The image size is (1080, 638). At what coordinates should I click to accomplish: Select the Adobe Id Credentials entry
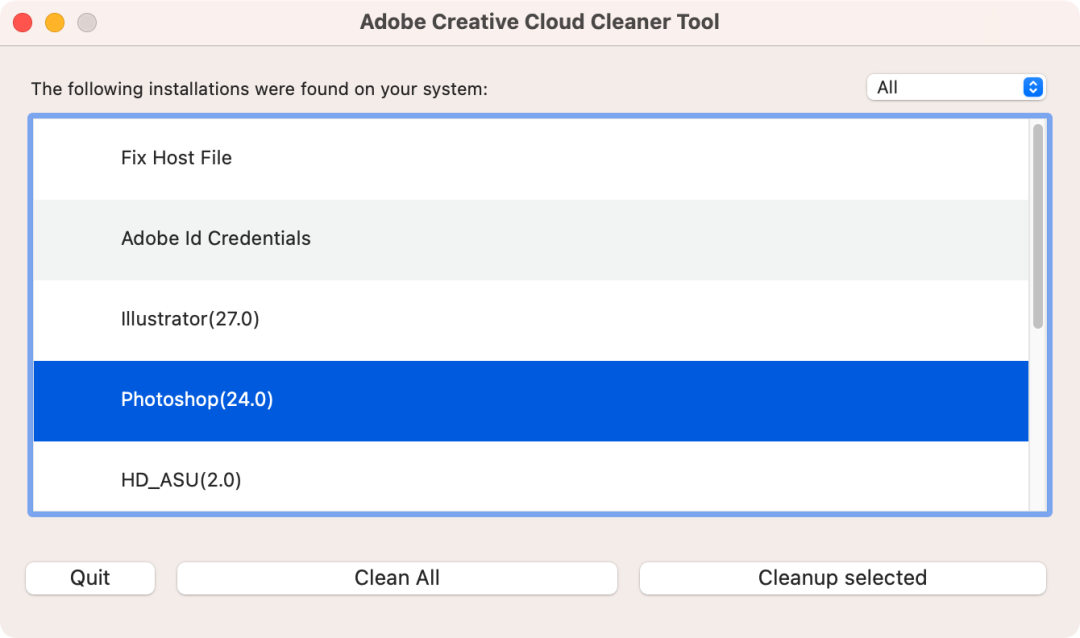(x=531, y=240)
